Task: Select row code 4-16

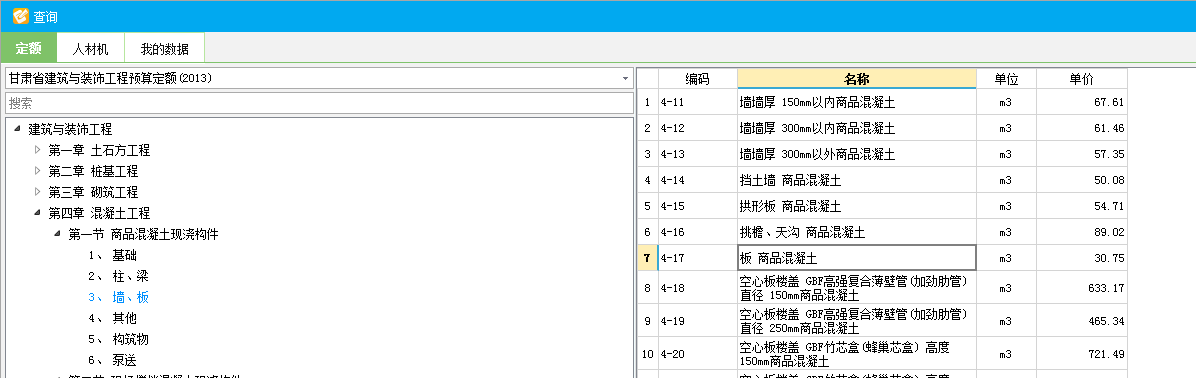Action: (x=697, y=232)
